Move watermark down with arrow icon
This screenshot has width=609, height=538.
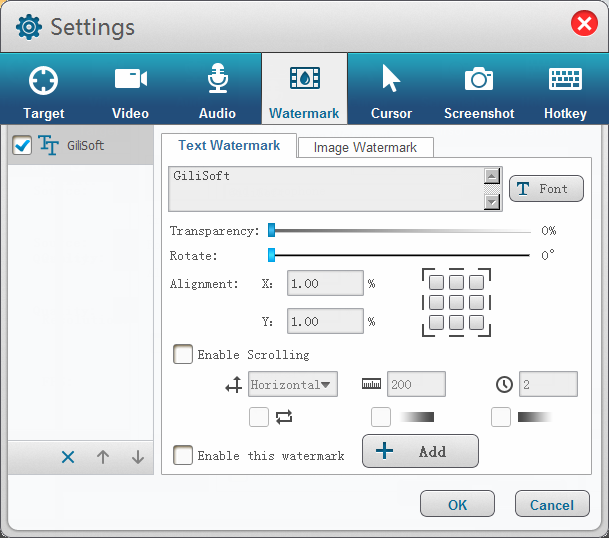tap(138, 457)
